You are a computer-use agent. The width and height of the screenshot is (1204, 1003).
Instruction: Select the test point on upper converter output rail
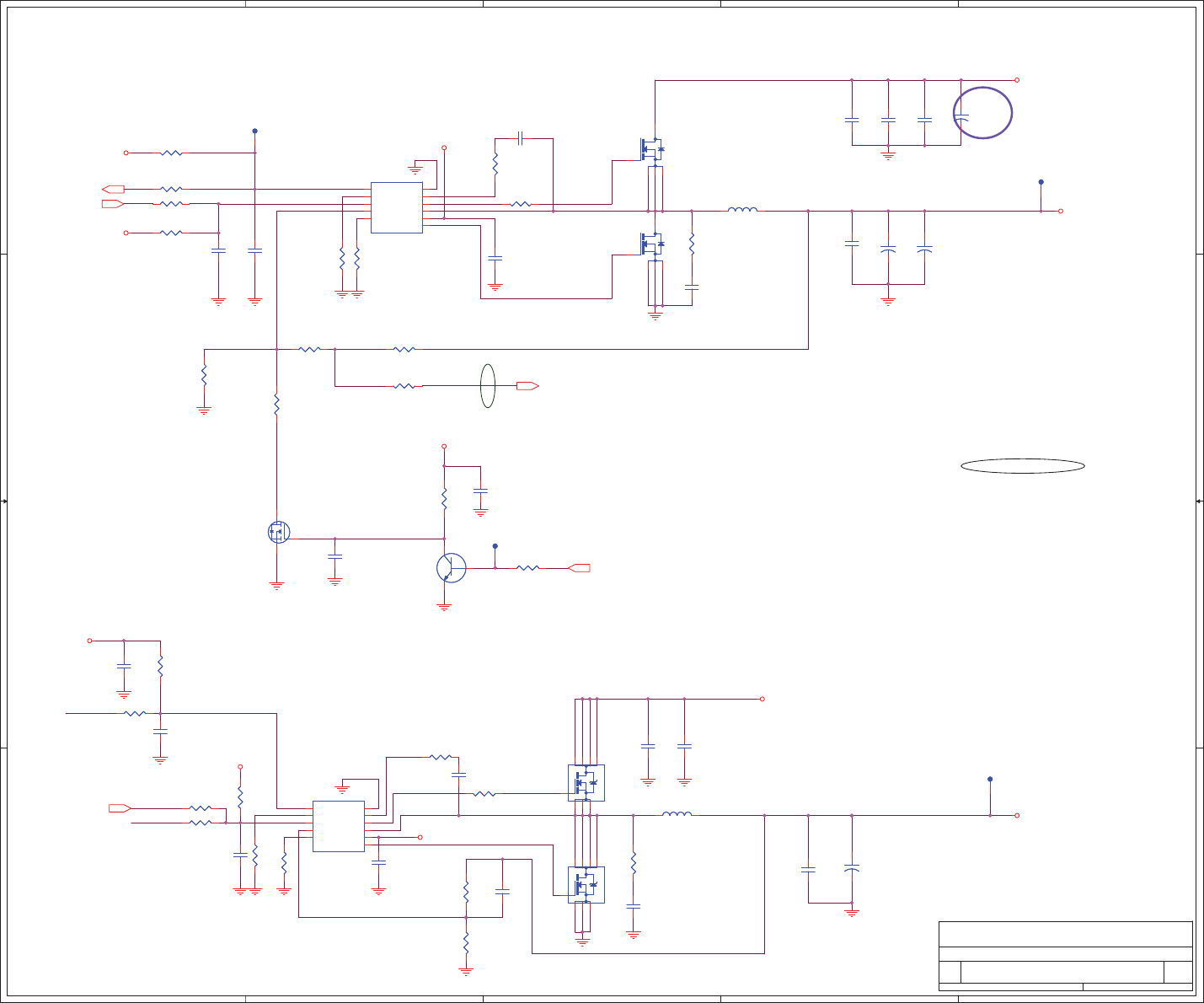1041,182
